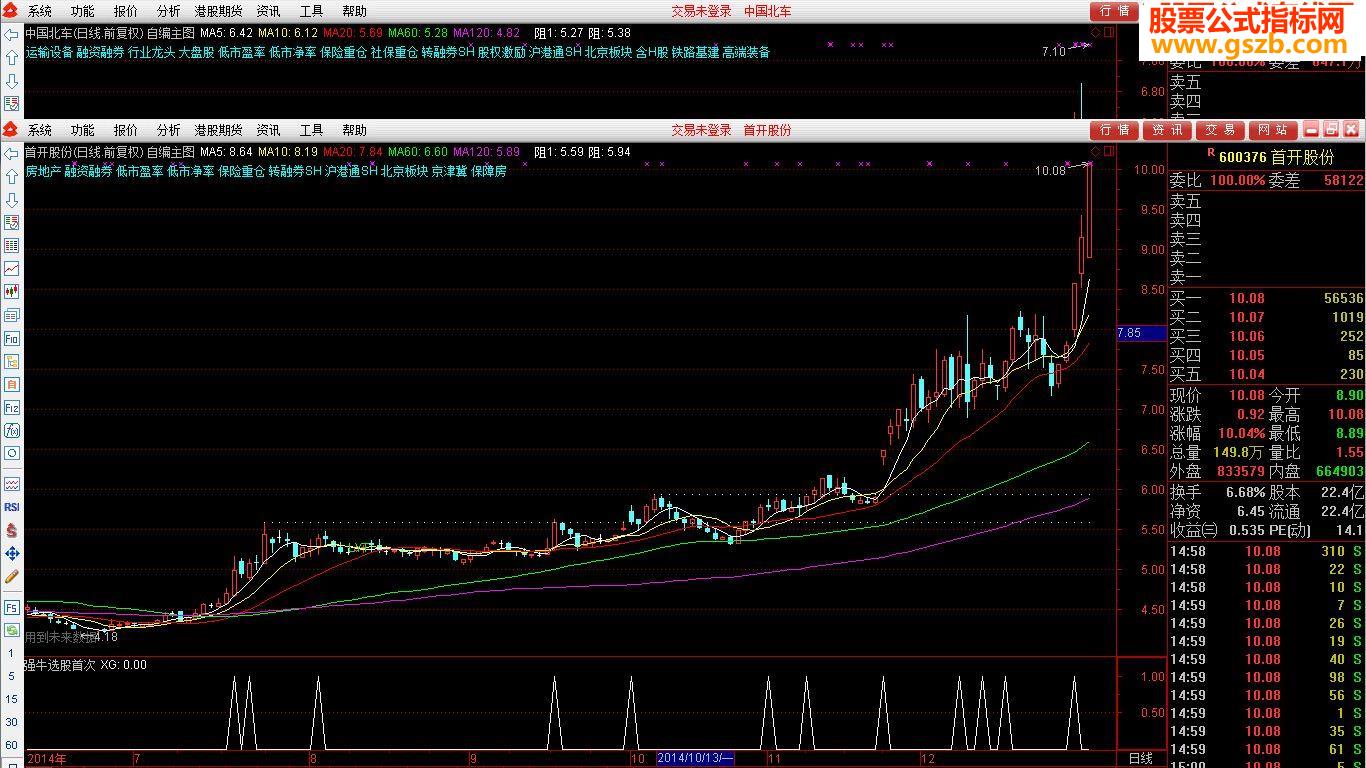
Task: Open 功能 menu in 首开股份 window
Action: pyautogui.click(x=83, y=130)
